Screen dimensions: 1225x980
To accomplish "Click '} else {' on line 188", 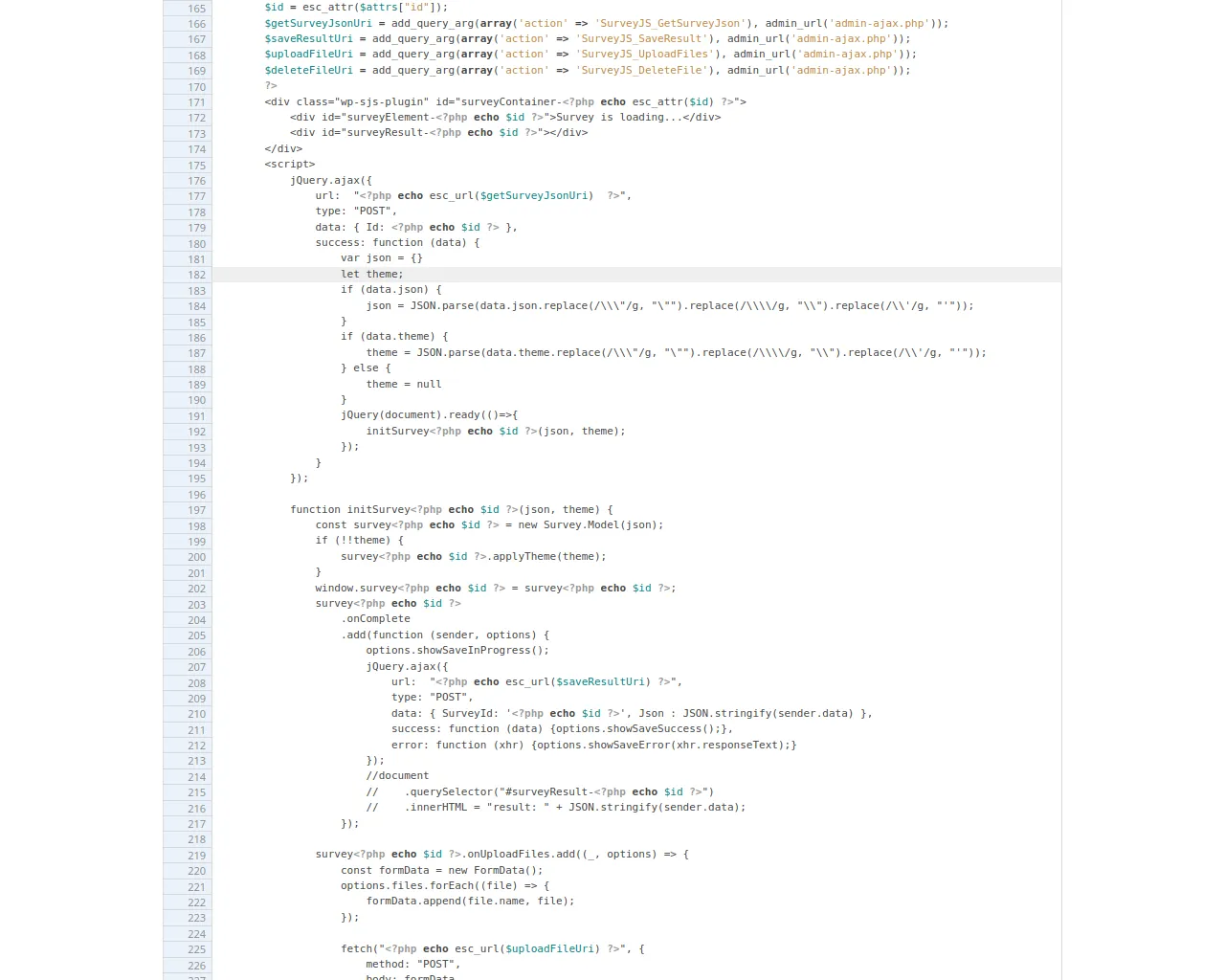I will coord(366,368).
